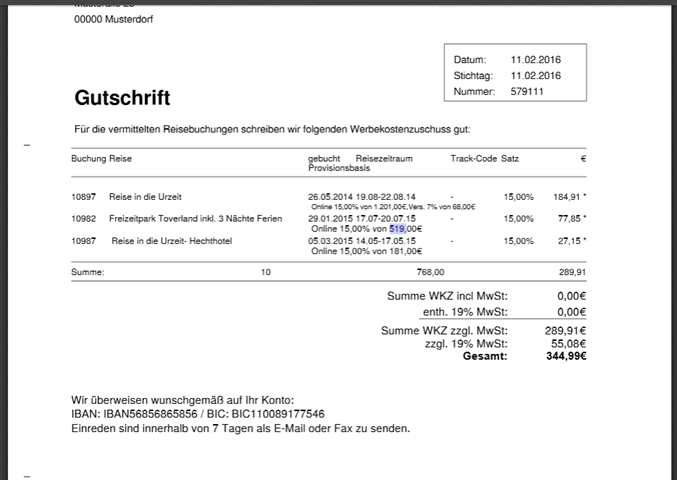This screenshot has width=677, height=480.
Task: Select booking number 10982
Action: 83,218
